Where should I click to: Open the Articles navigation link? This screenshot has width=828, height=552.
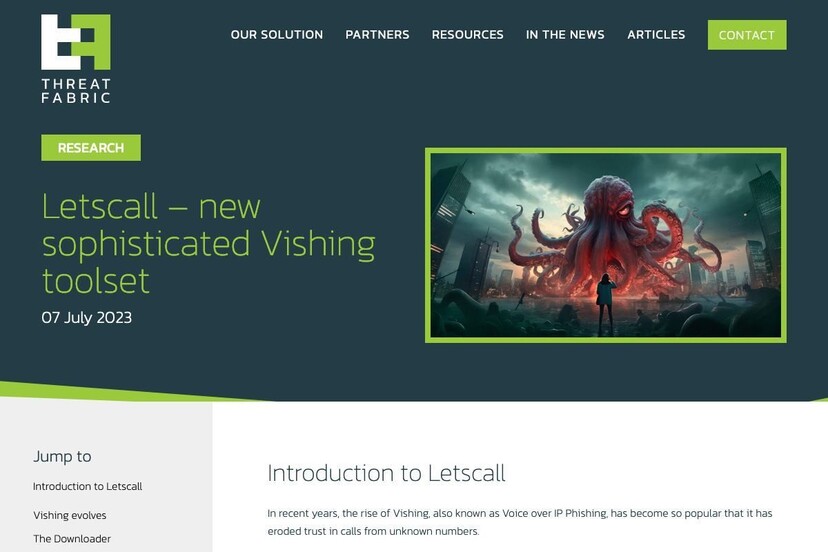pos(656,35)
